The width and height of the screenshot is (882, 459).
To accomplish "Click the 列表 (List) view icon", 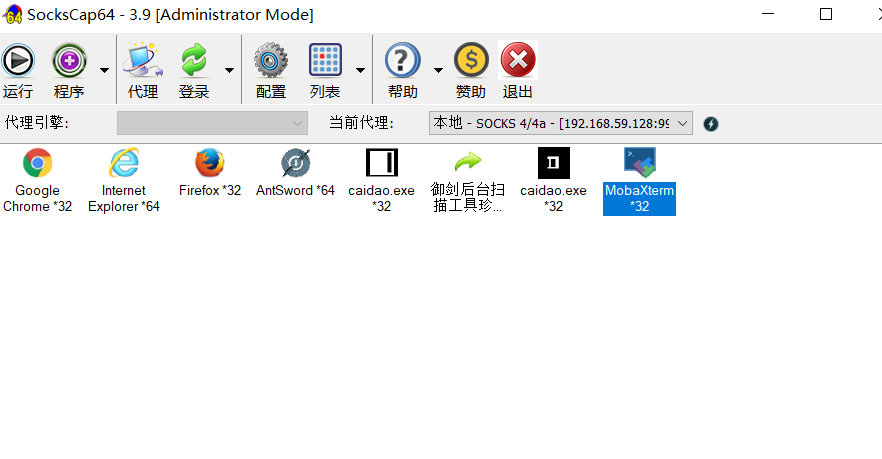I will pyautogui.click(x=325, y=60).
